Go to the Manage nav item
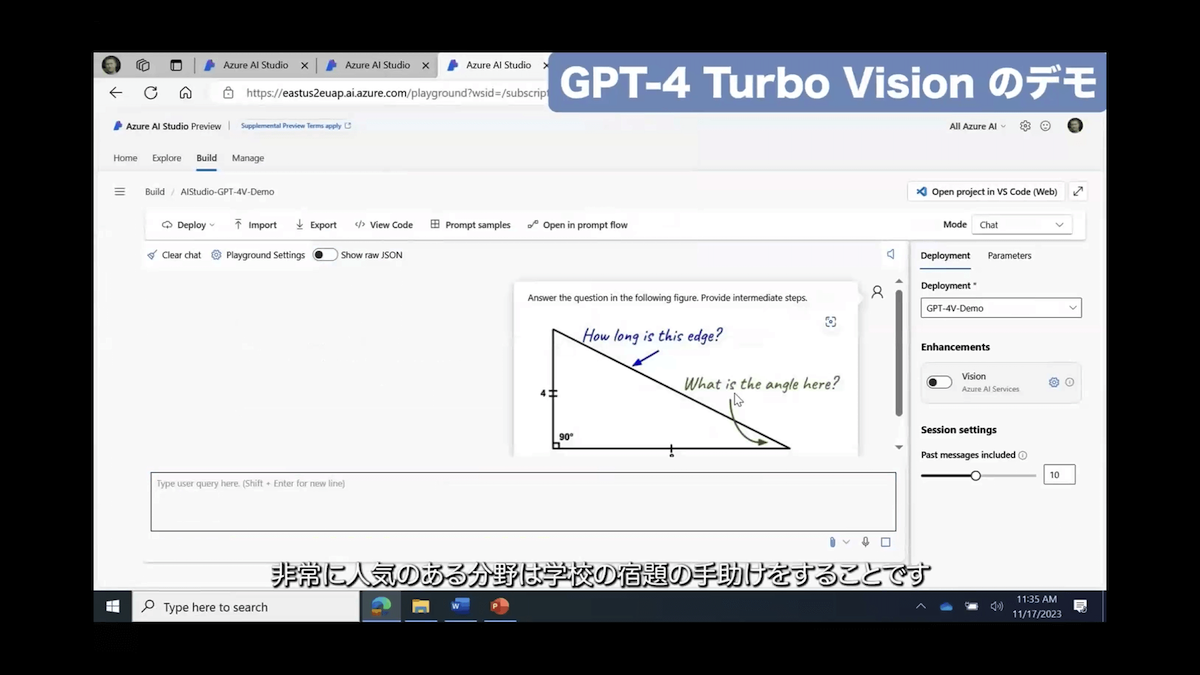Viewport: 1200px width, 675px height. [x=248, y=158]
